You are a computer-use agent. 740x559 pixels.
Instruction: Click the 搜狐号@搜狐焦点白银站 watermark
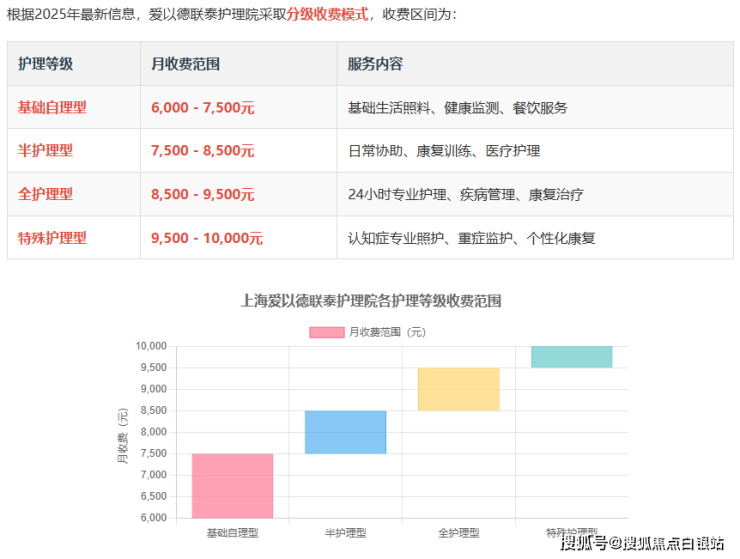[642, 543]
